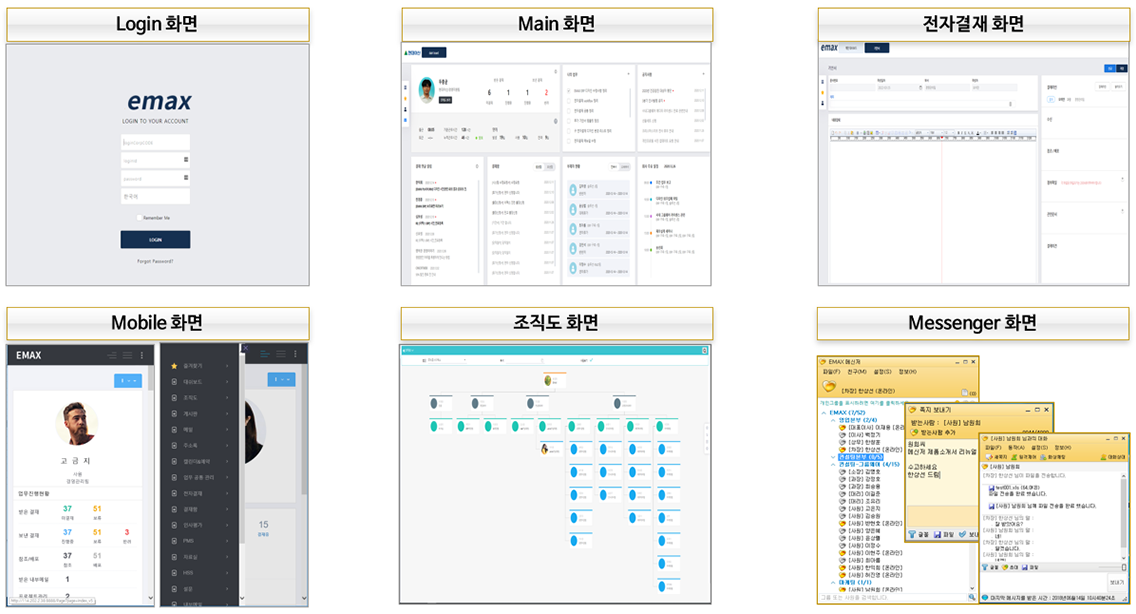
Task: Toggle the Remember Me checkbox
Action: point(139,217)
